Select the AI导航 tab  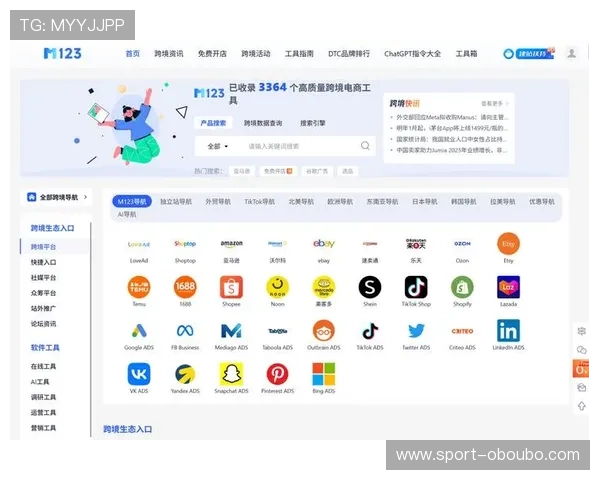point(127,214)
